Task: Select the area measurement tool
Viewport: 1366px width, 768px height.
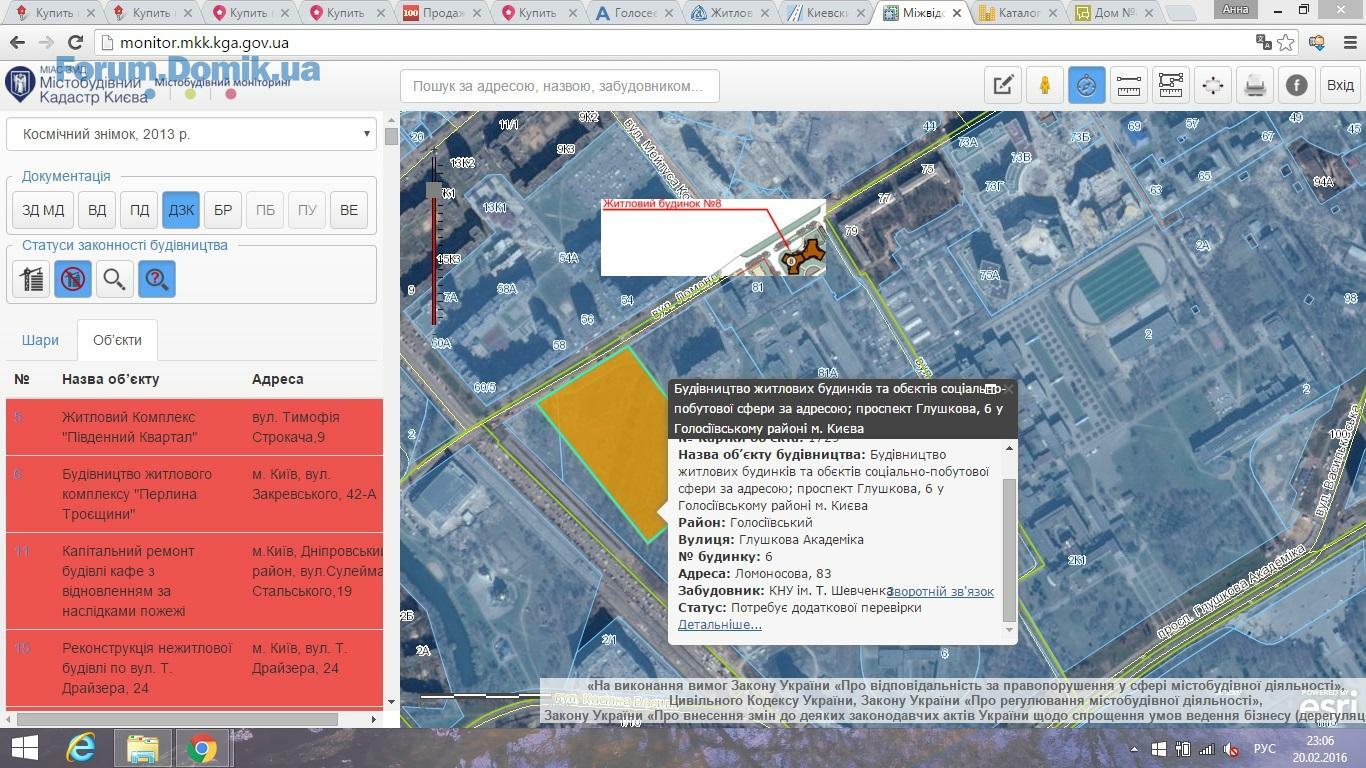Action: tap(1171, 86)
